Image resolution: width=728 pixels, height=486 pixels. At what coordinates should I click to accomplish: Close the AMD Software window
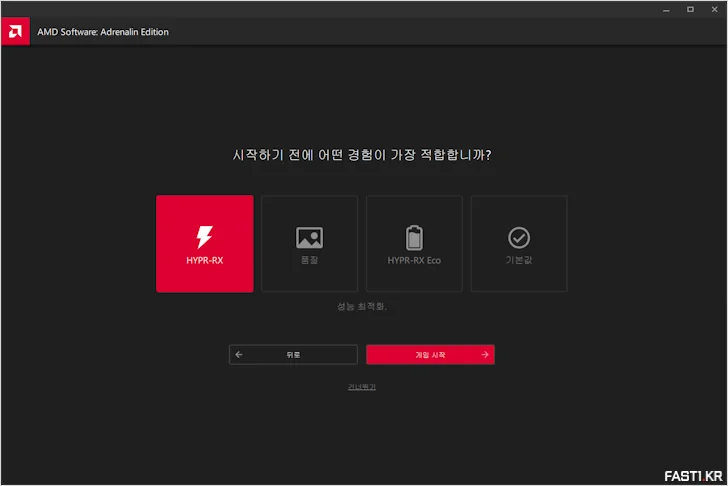[715, 10]
